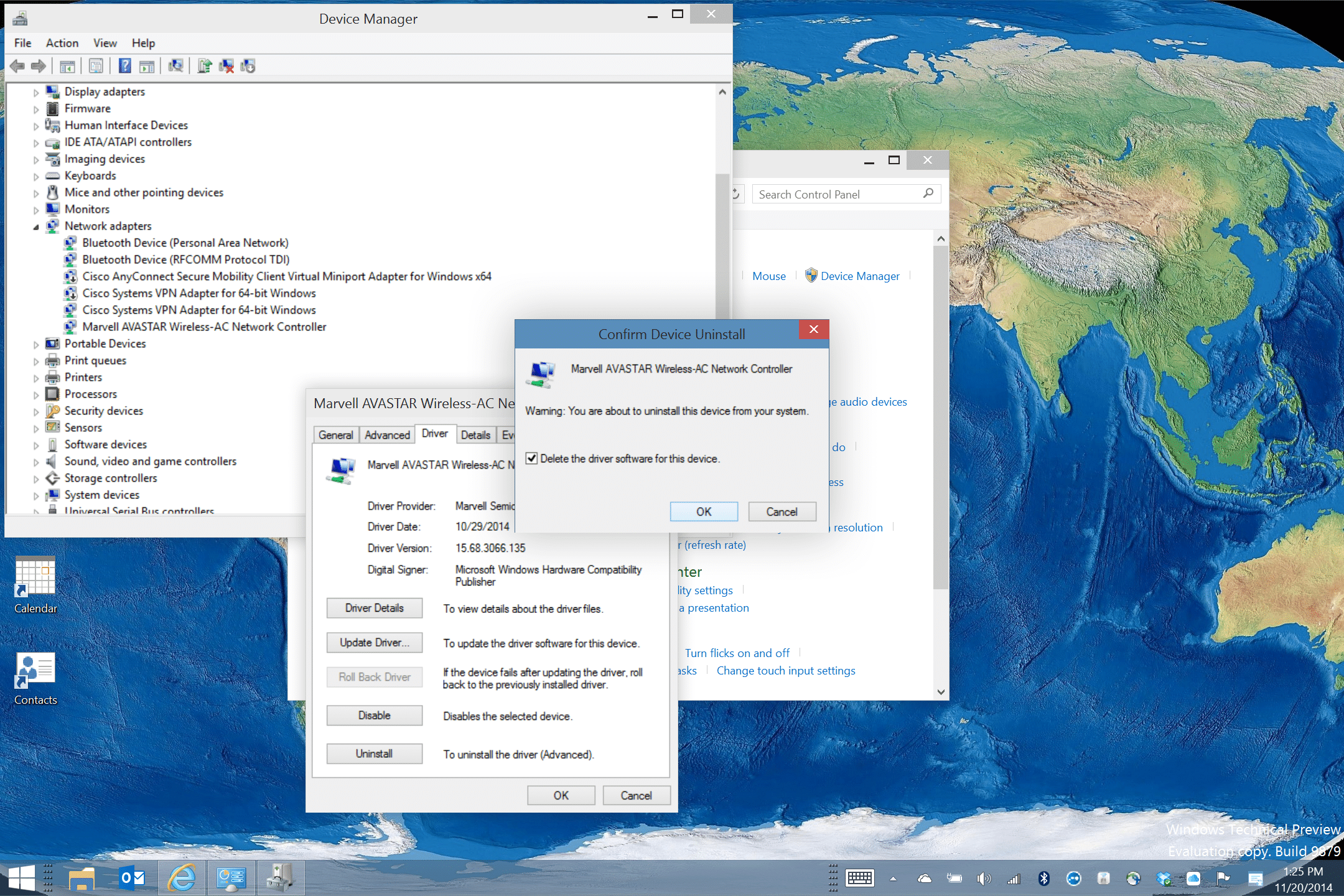Screen dimensions: 1344x896
Task: Click the Control Panel scrollbar down arrow
Action: 941,692
